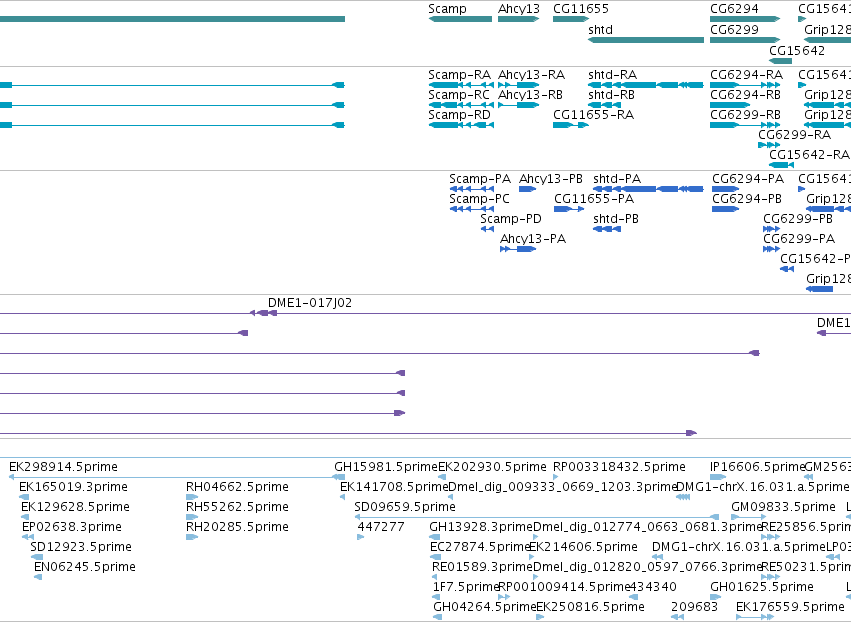Open transcript Ahcy13-RB

pos(518,105)
